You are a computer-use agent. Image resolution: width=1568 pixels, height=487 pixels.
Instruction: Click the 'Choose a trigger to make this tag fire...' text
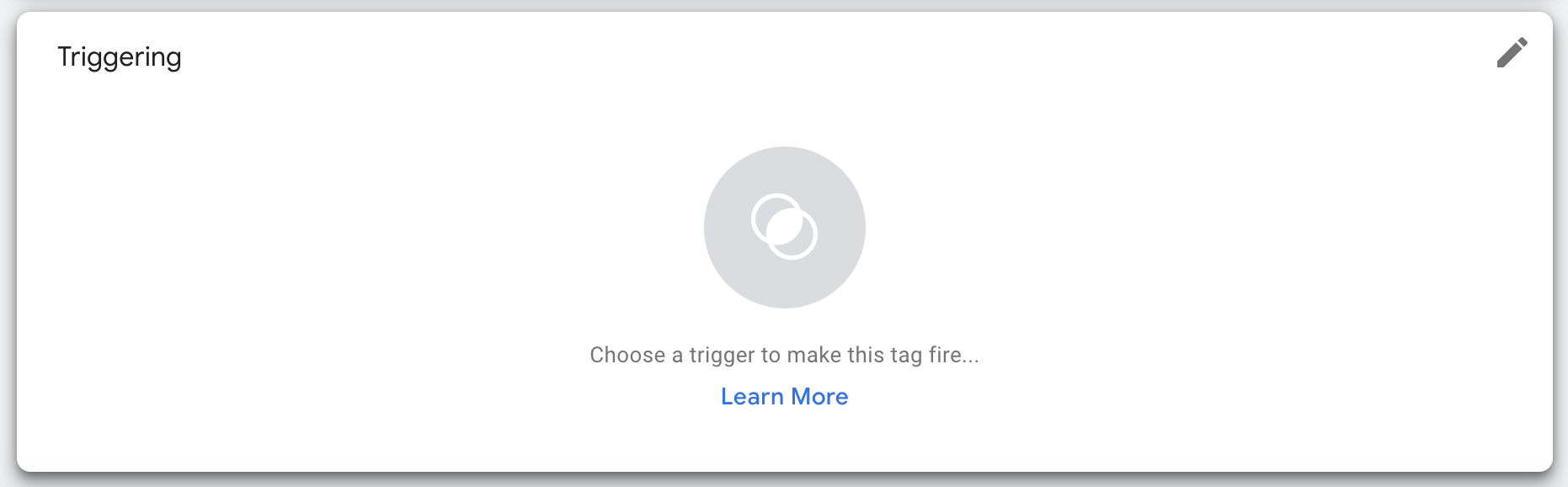point(784,355)
